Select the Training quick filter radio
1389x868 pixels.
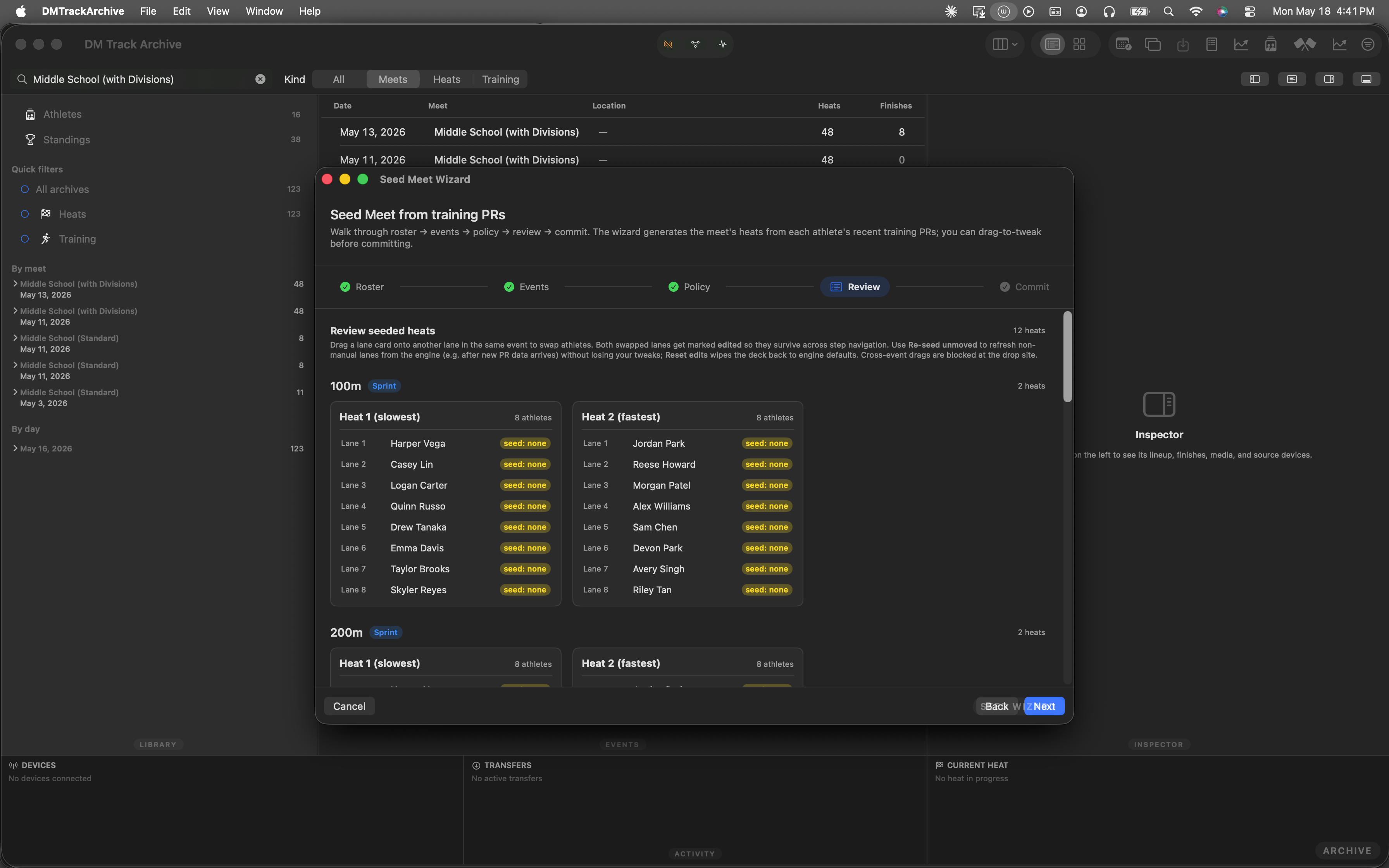25,239
